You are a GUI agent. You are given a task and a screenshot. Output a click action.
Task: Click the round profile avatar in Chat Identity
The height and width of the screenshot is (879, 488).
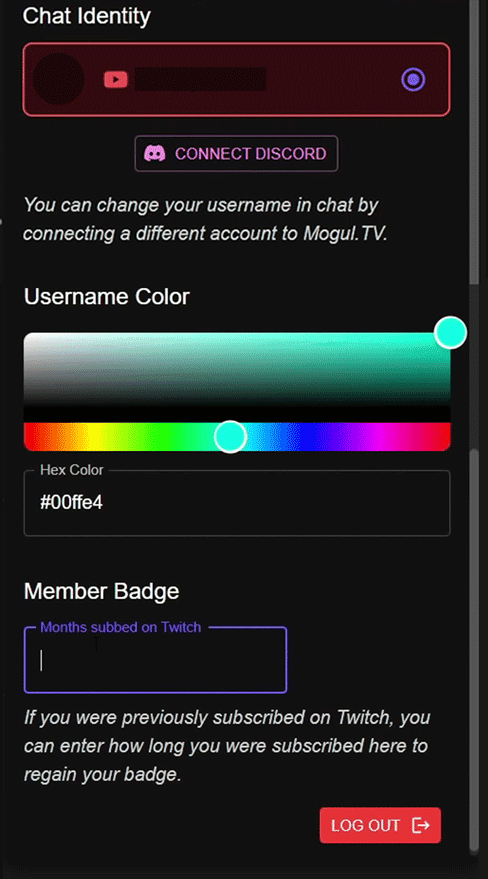pyautogui.click(x=58, y=79)
